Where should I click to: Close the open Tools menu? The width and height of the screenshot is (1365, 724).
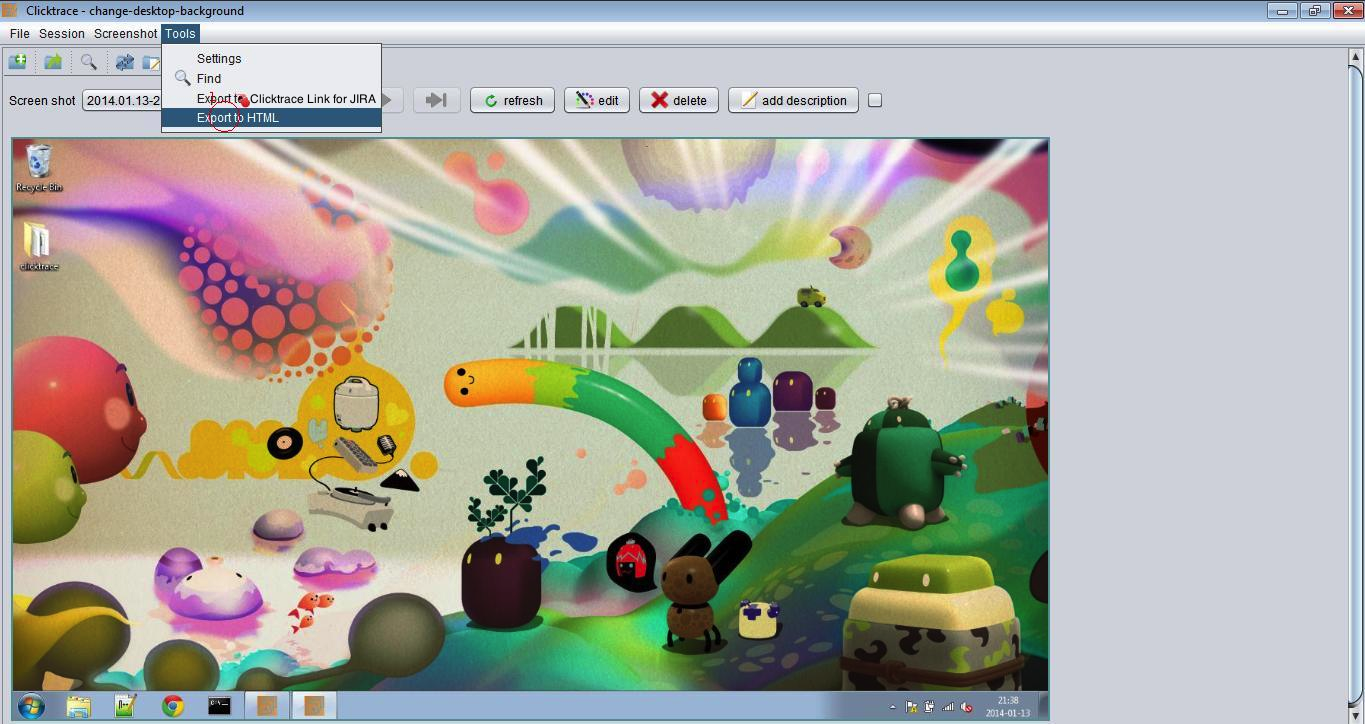pyautogui.click(x=180, y=33)
